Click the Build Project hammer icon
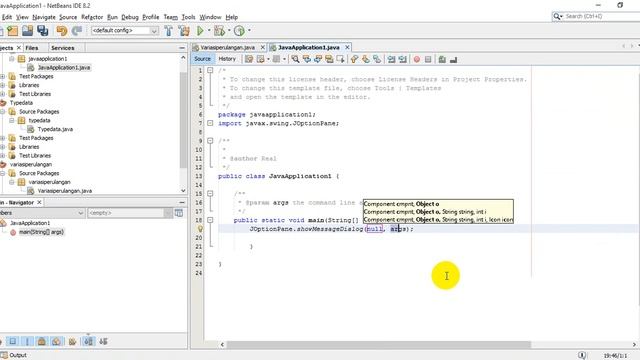This screenshot has height=360, width=640. pyautogui.click(x=168, y=31)
